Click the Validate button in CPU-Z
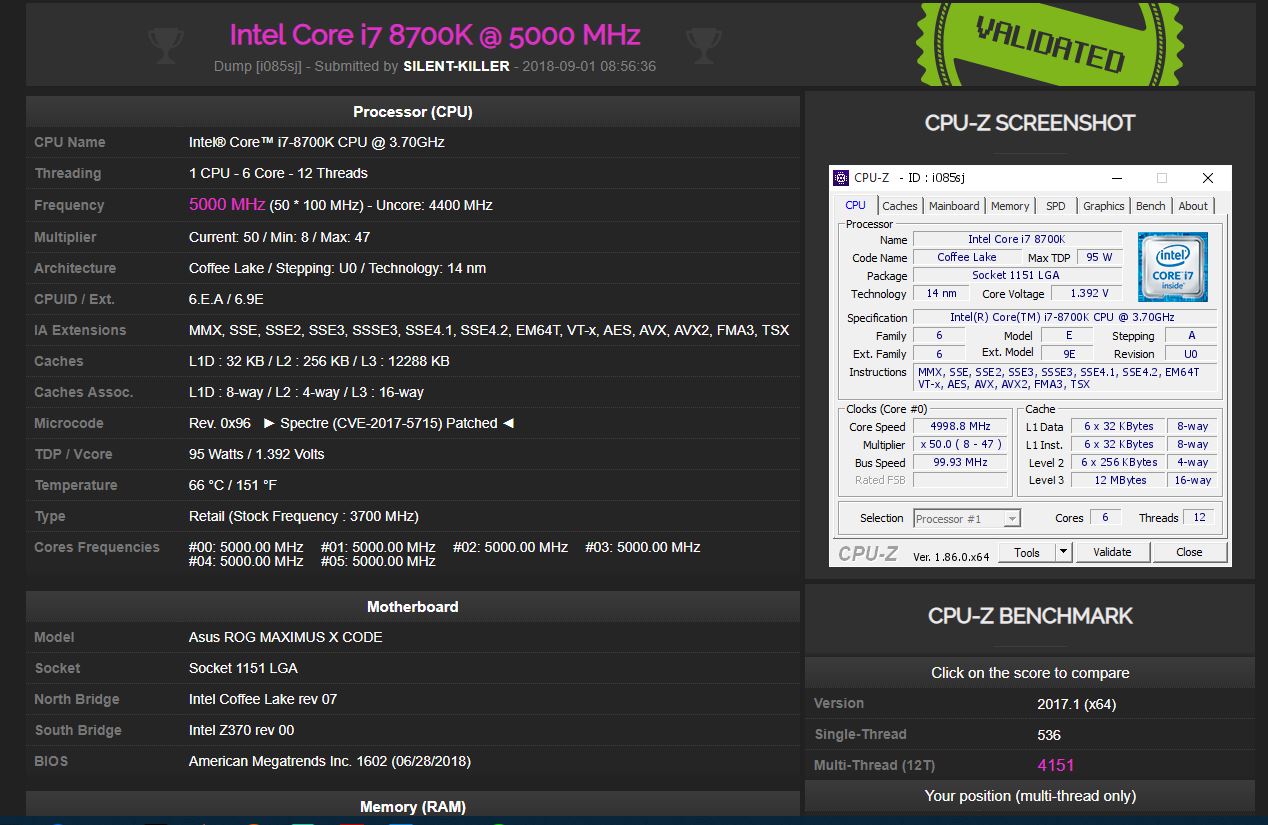The height and width of the screenshot is (825, 1268). (1112, 552)
